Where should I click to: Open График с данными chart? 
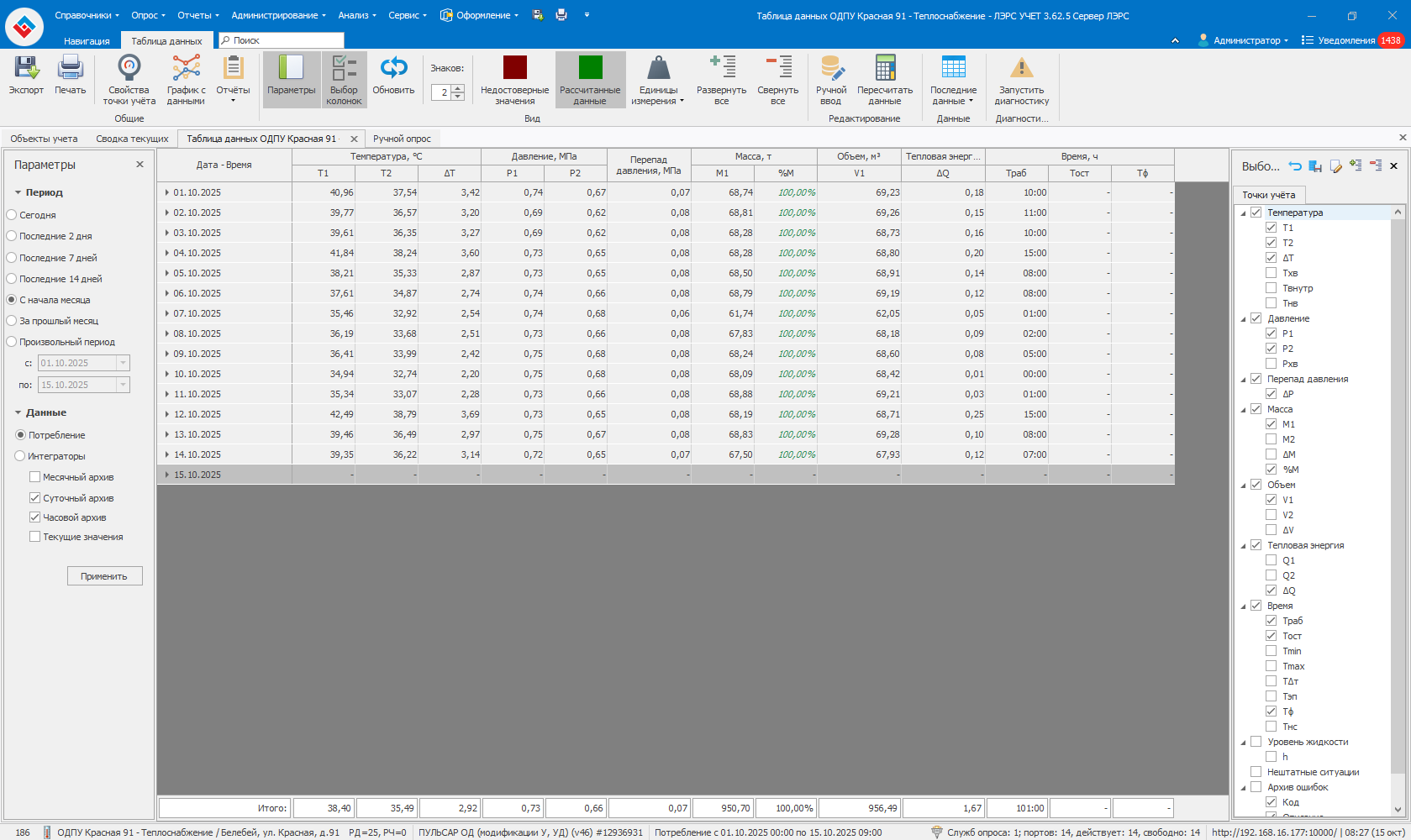tap(186, 69)
